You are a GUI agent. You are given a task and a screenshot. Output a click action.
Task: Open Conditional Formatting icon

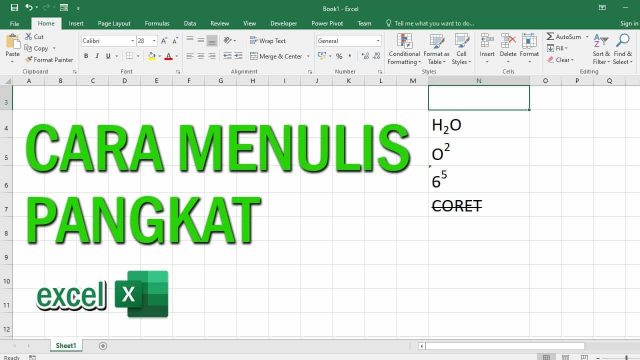(404, 41)
